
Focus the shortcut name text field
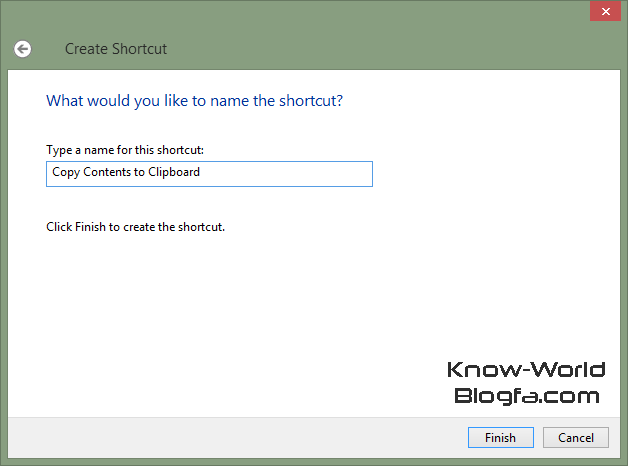[x=209, y=173]
